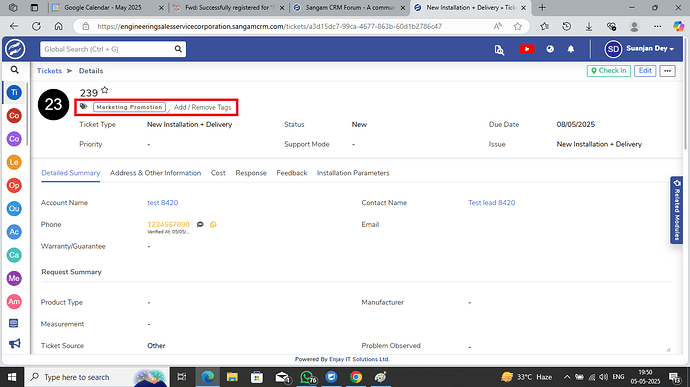Star ticket 239 as favorite

(104, 90)
